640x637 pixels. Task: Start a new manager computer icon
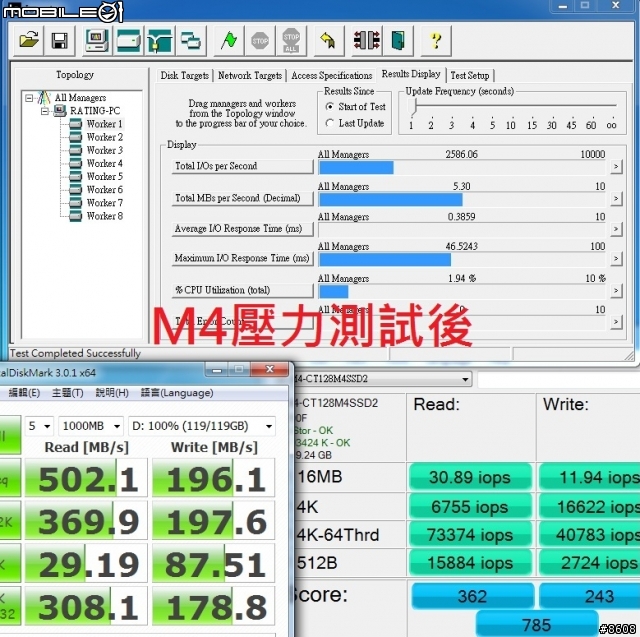click(x=97, y=41)
